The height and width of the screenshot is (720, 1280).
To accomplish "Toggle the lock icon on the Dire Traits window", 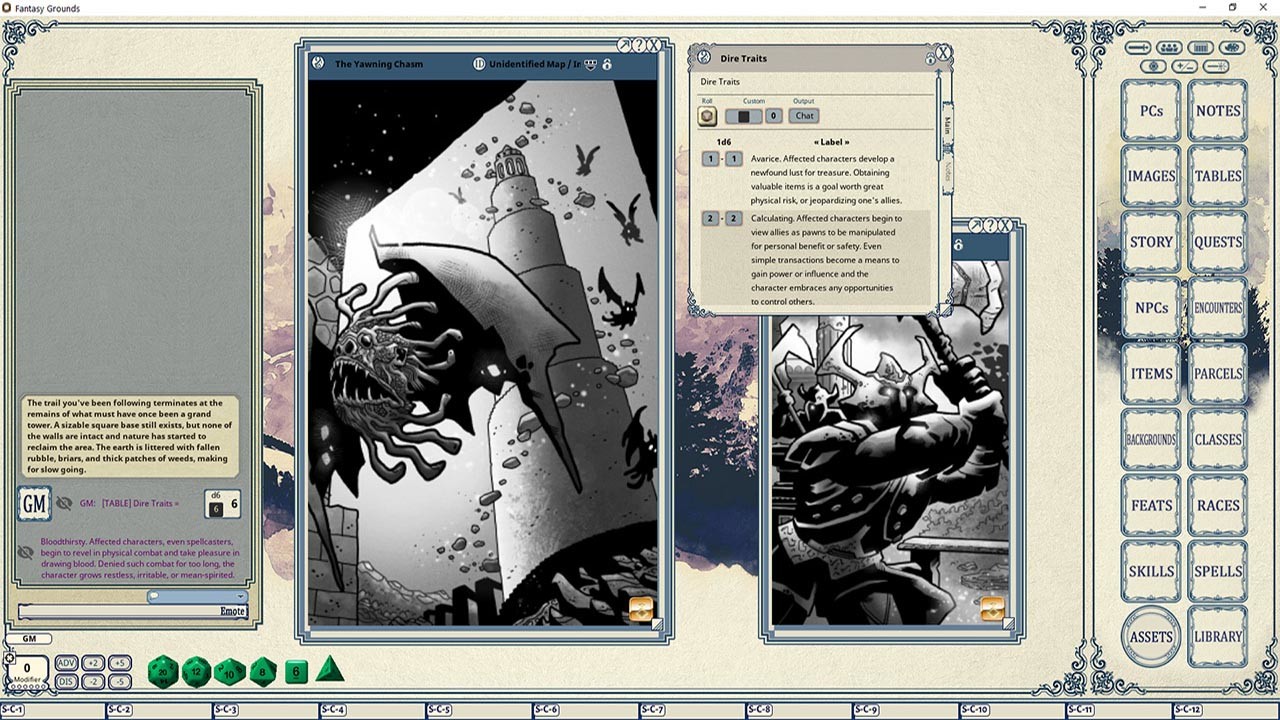I will (930, 58).
